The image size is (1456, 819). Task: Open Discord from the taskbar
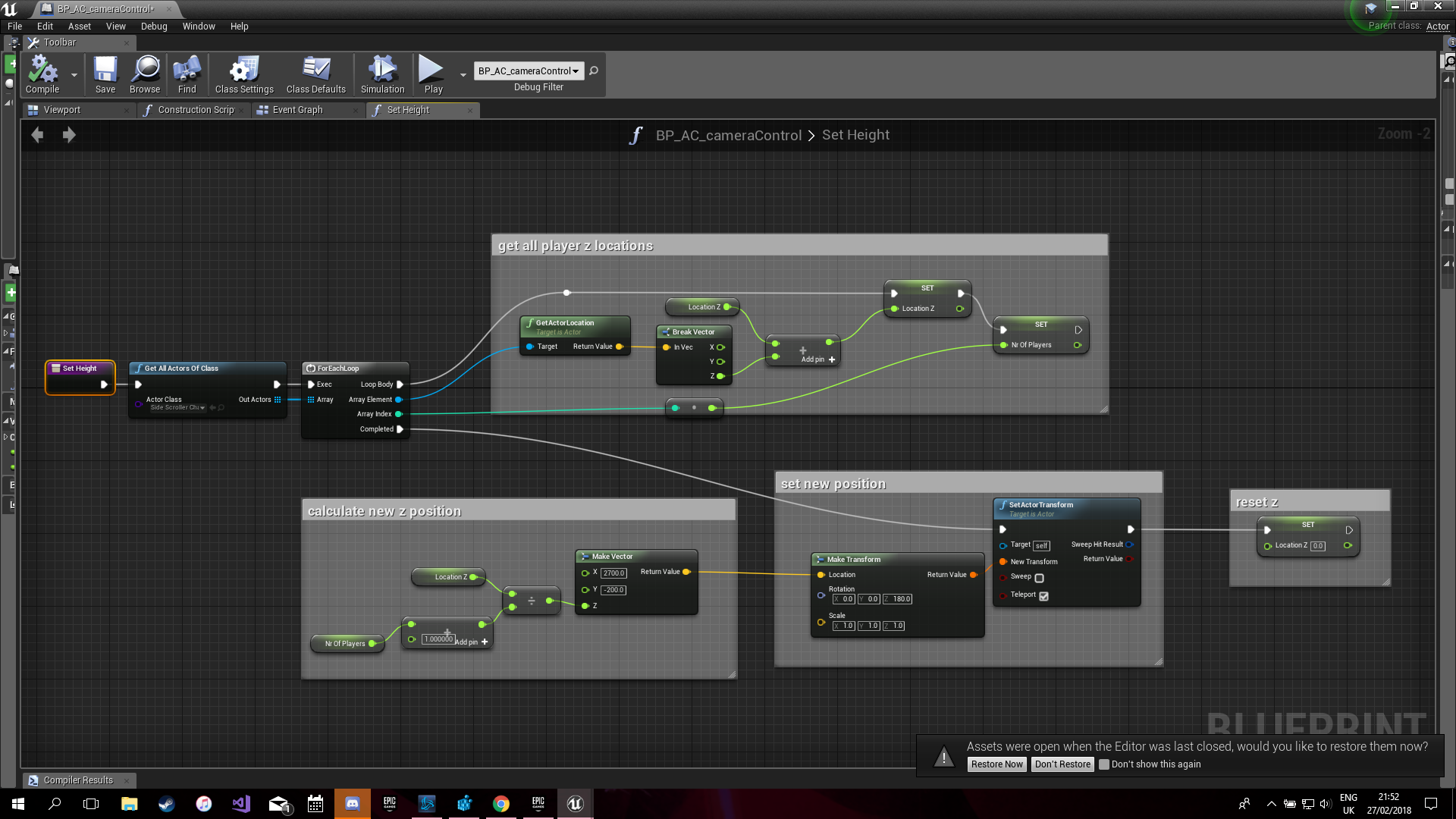point(353,804)
